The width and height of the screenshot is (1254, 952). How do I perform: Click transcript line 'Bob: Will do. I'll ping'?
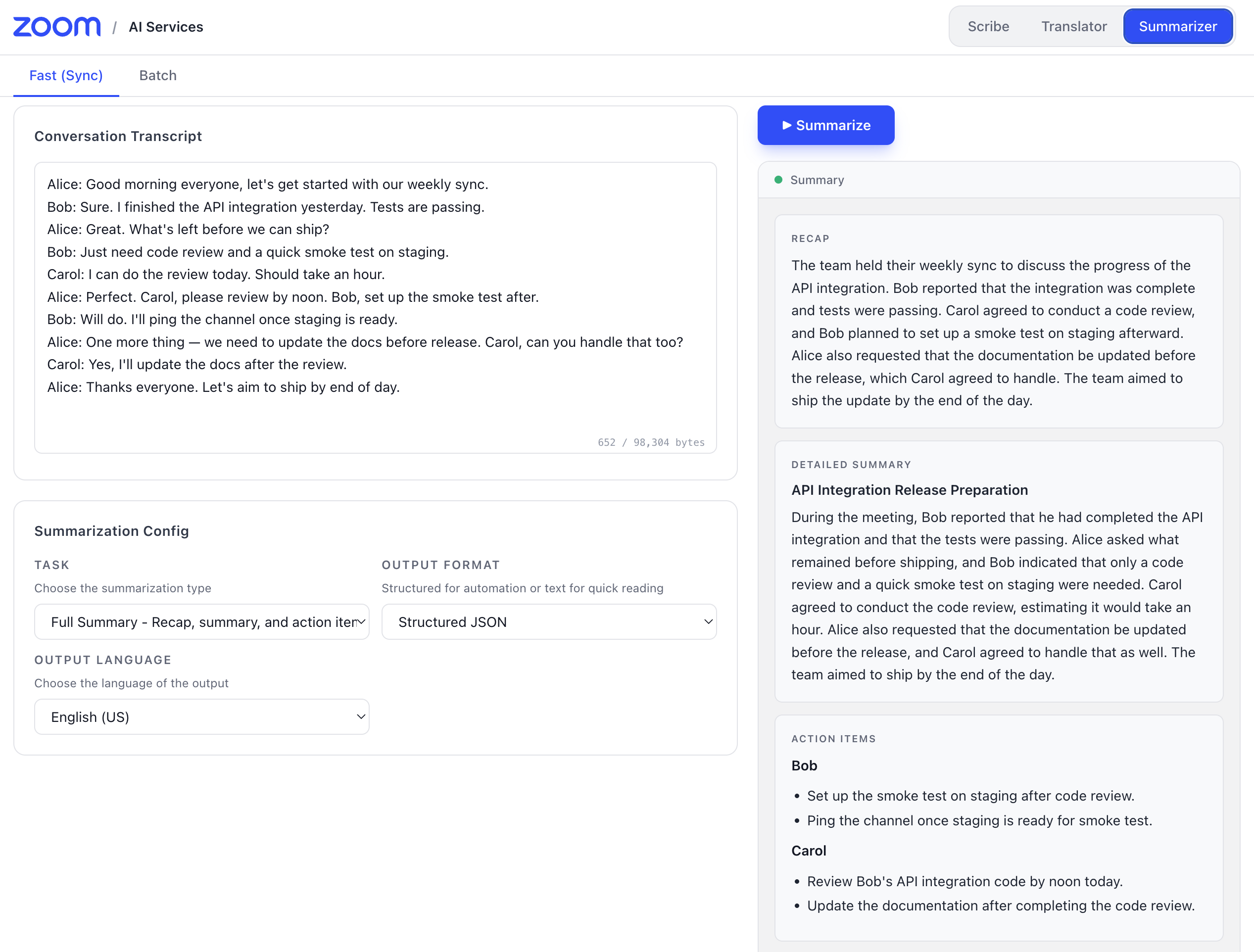coord(222,319)
